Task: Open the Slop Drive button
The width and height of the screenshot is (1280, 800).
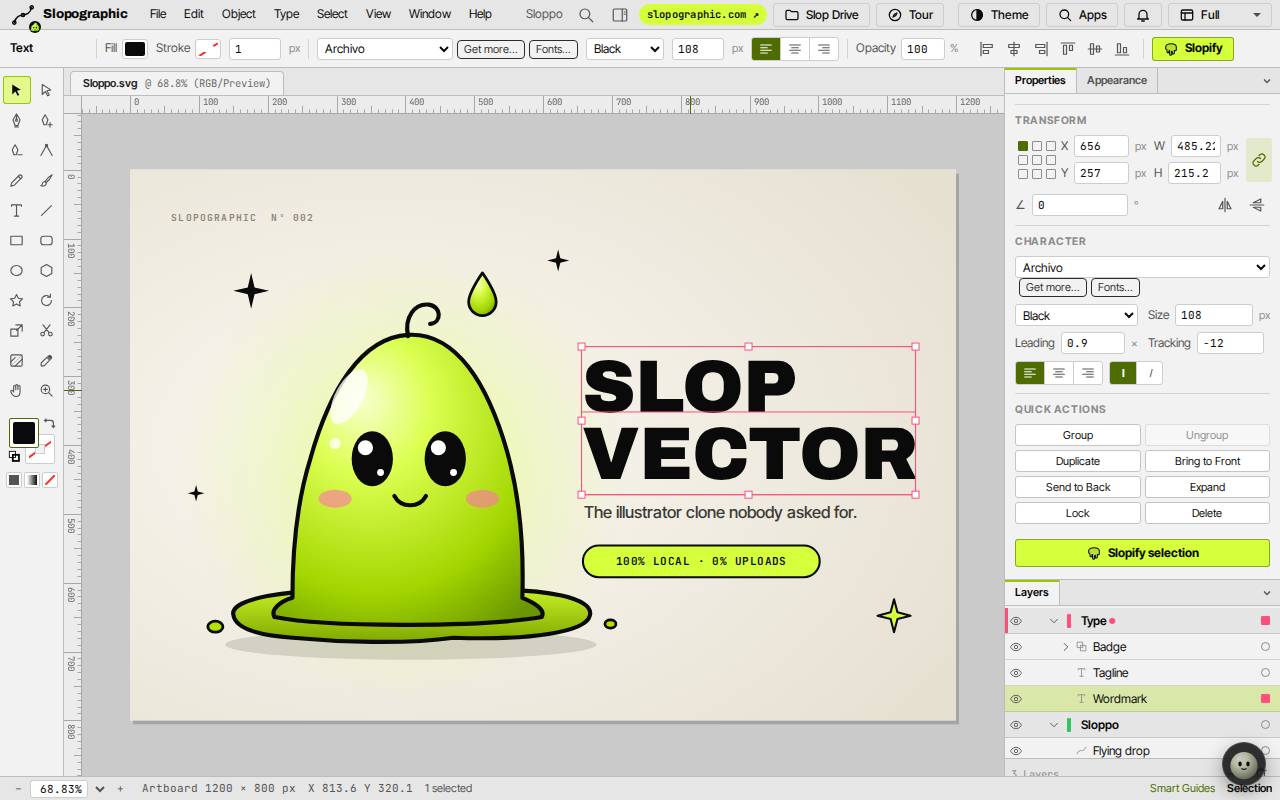Action: coord(822,15)
